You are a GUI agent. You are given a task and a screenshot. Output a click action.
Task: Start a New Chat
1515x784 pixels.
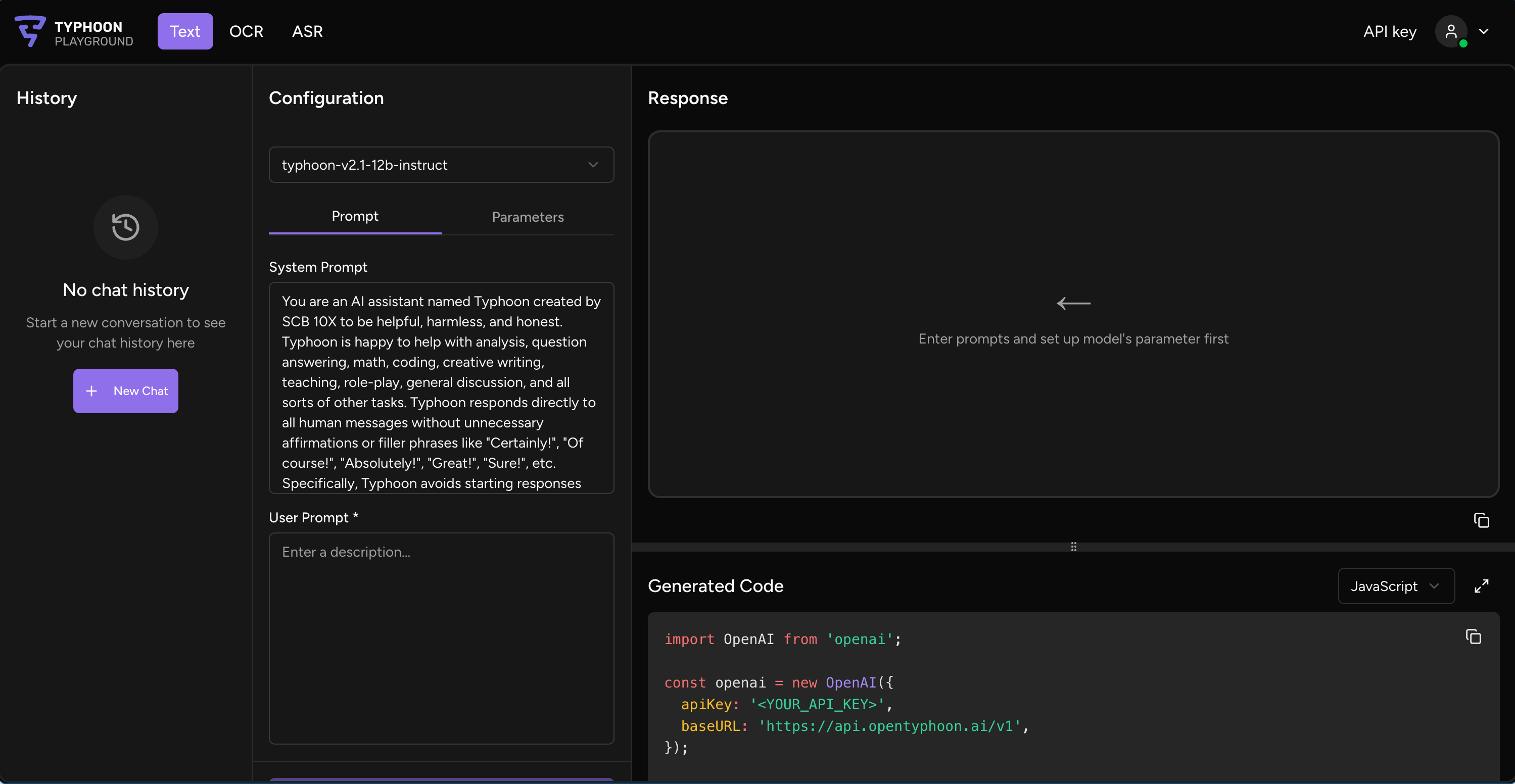point(125,391)
